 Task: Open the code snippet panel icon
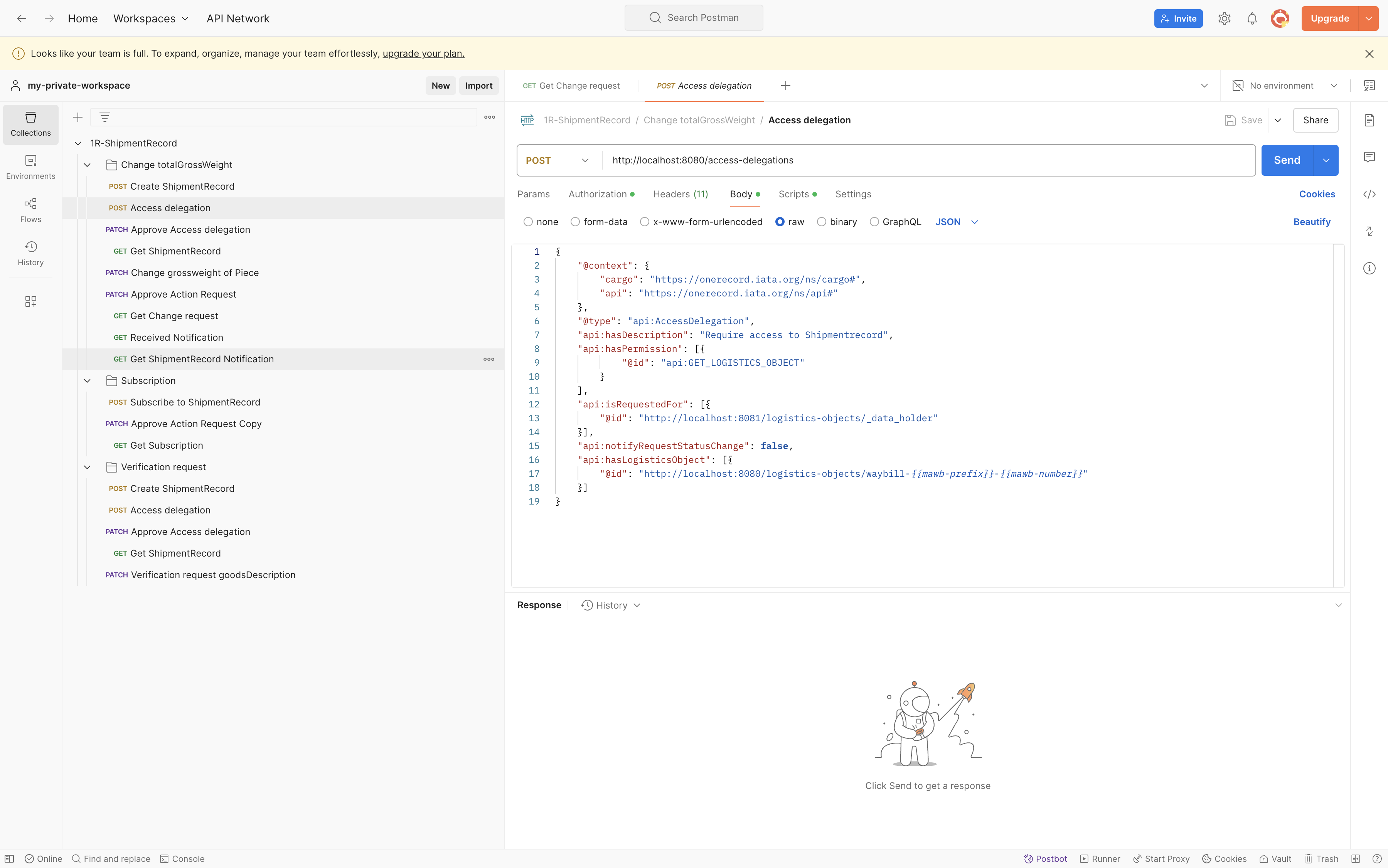1369,194
